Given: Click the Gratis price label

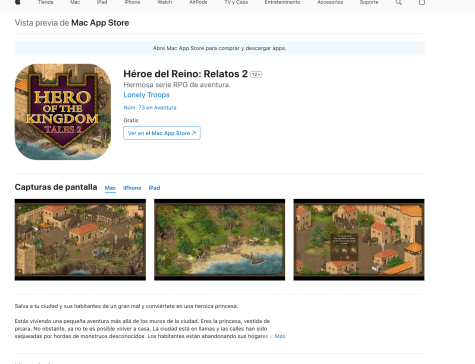Looking at the screenshot, I should pyautogui.click(x=131, y=120).
